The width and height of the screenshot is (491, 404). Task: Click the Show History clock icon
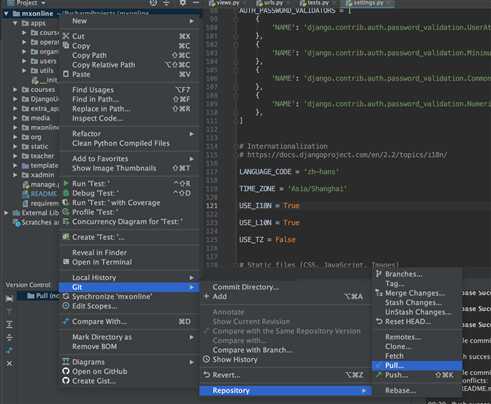tap(207, 359)
